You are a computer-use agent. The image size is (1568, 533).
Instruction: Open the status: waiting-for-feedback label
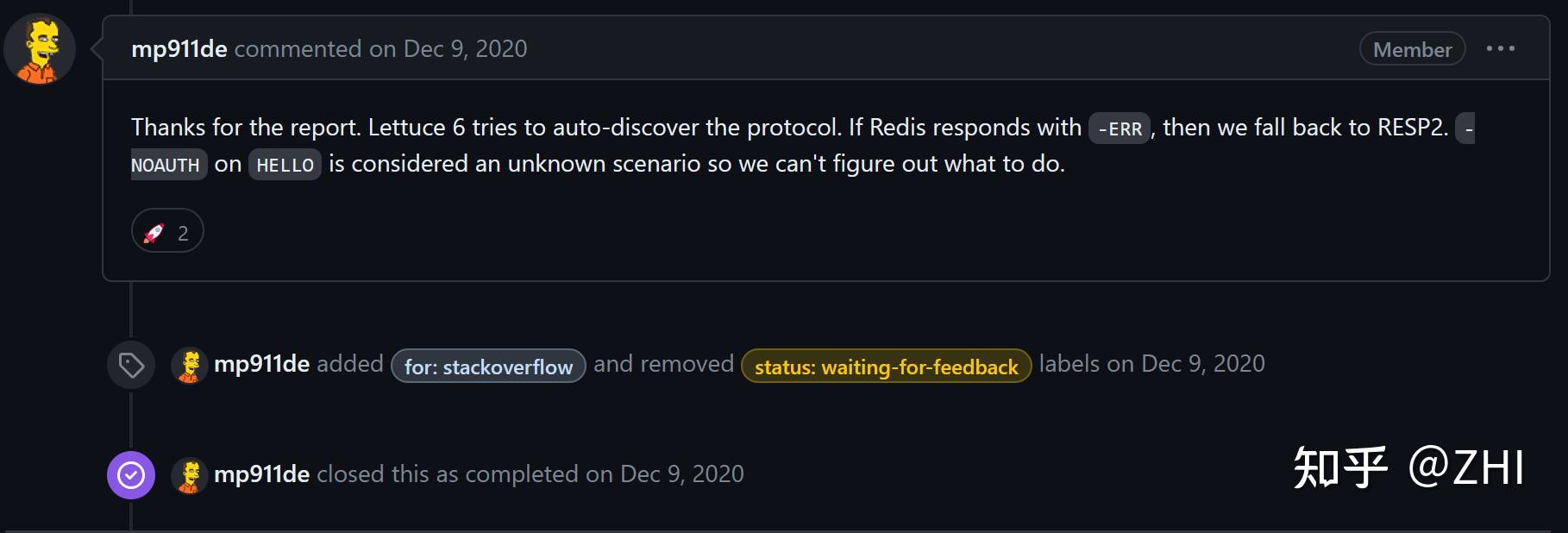coord(886,366)
